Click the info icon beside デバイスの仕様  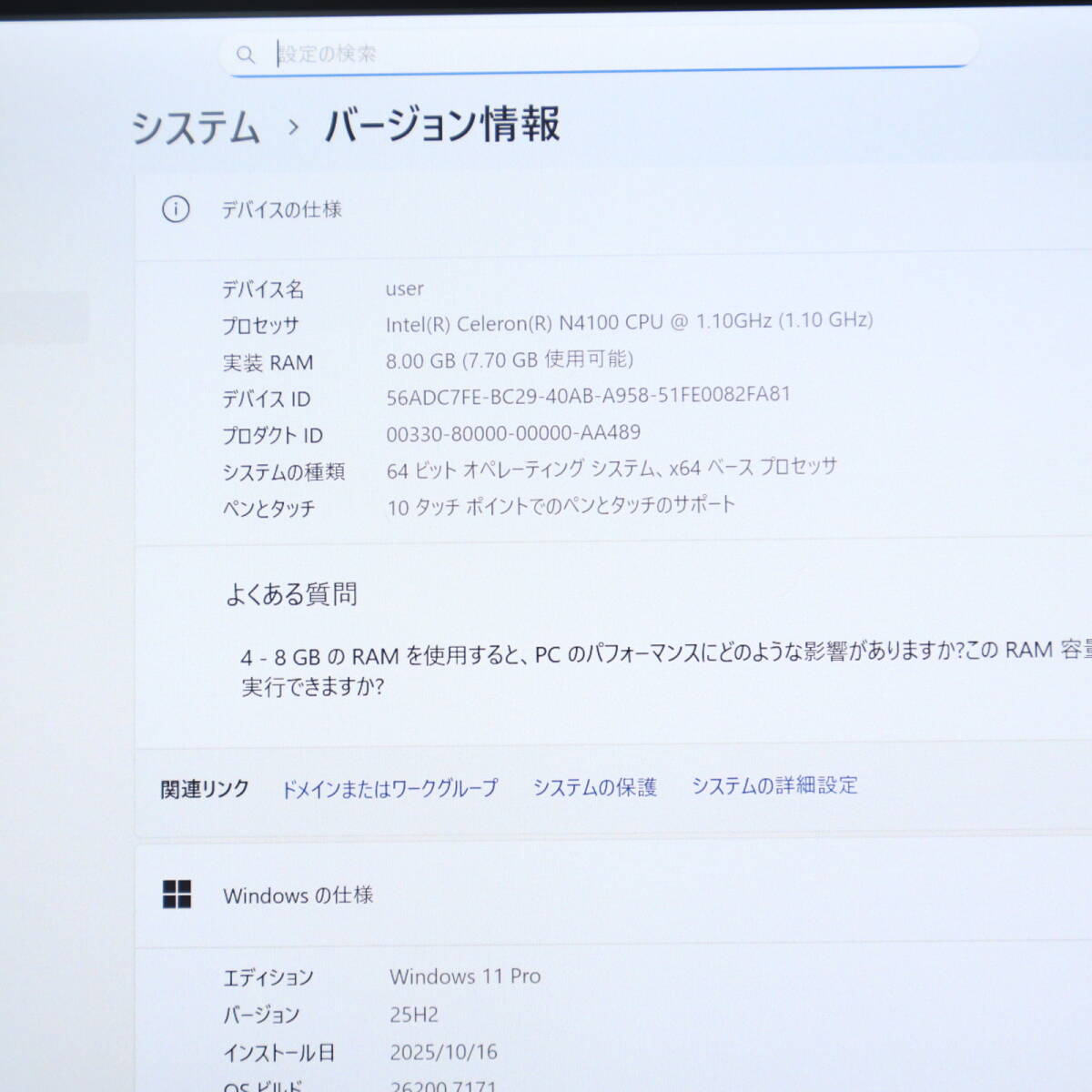coord(176,210)
